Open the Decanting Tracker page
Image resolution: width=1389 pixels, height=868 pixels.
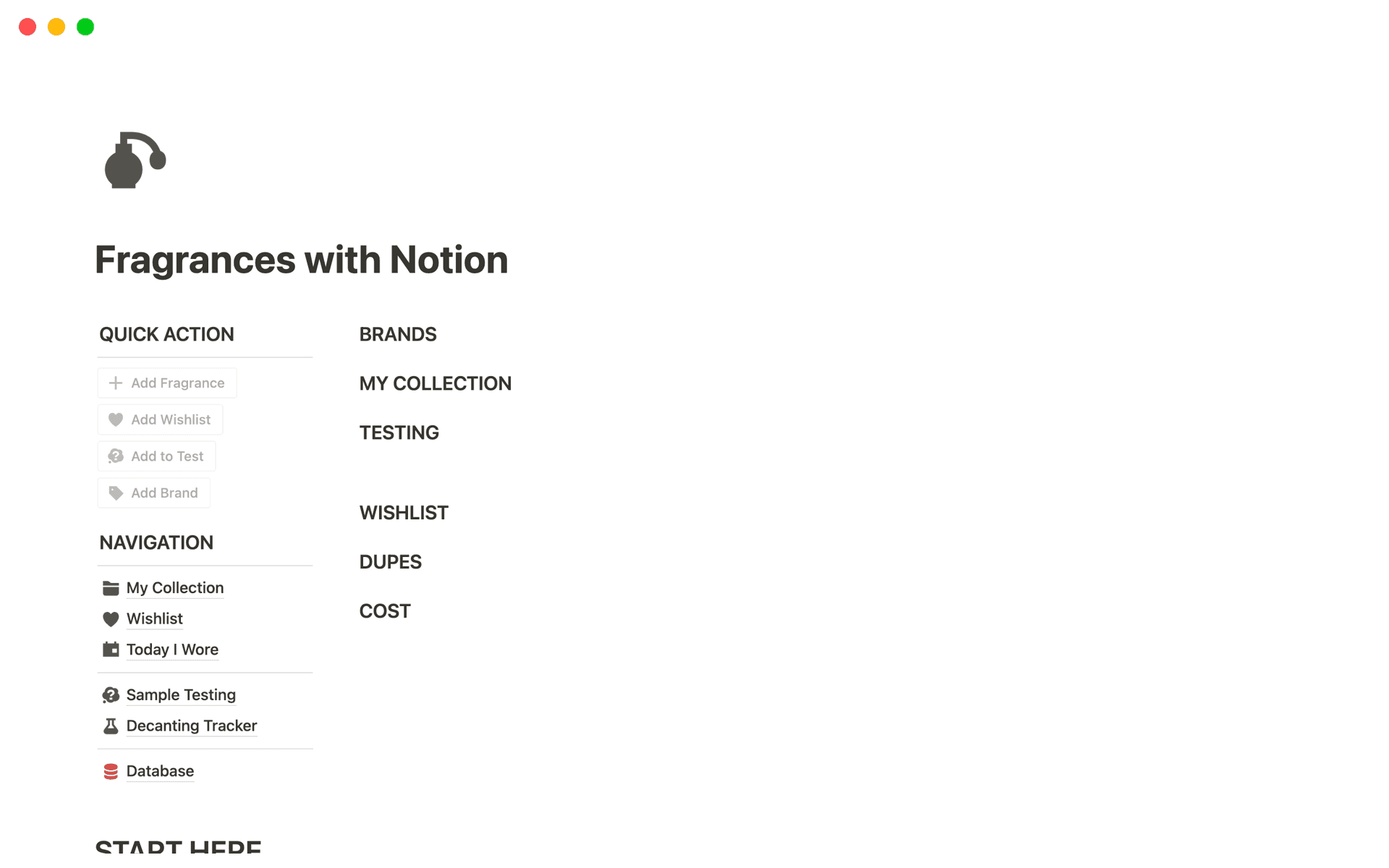[191, 726]
